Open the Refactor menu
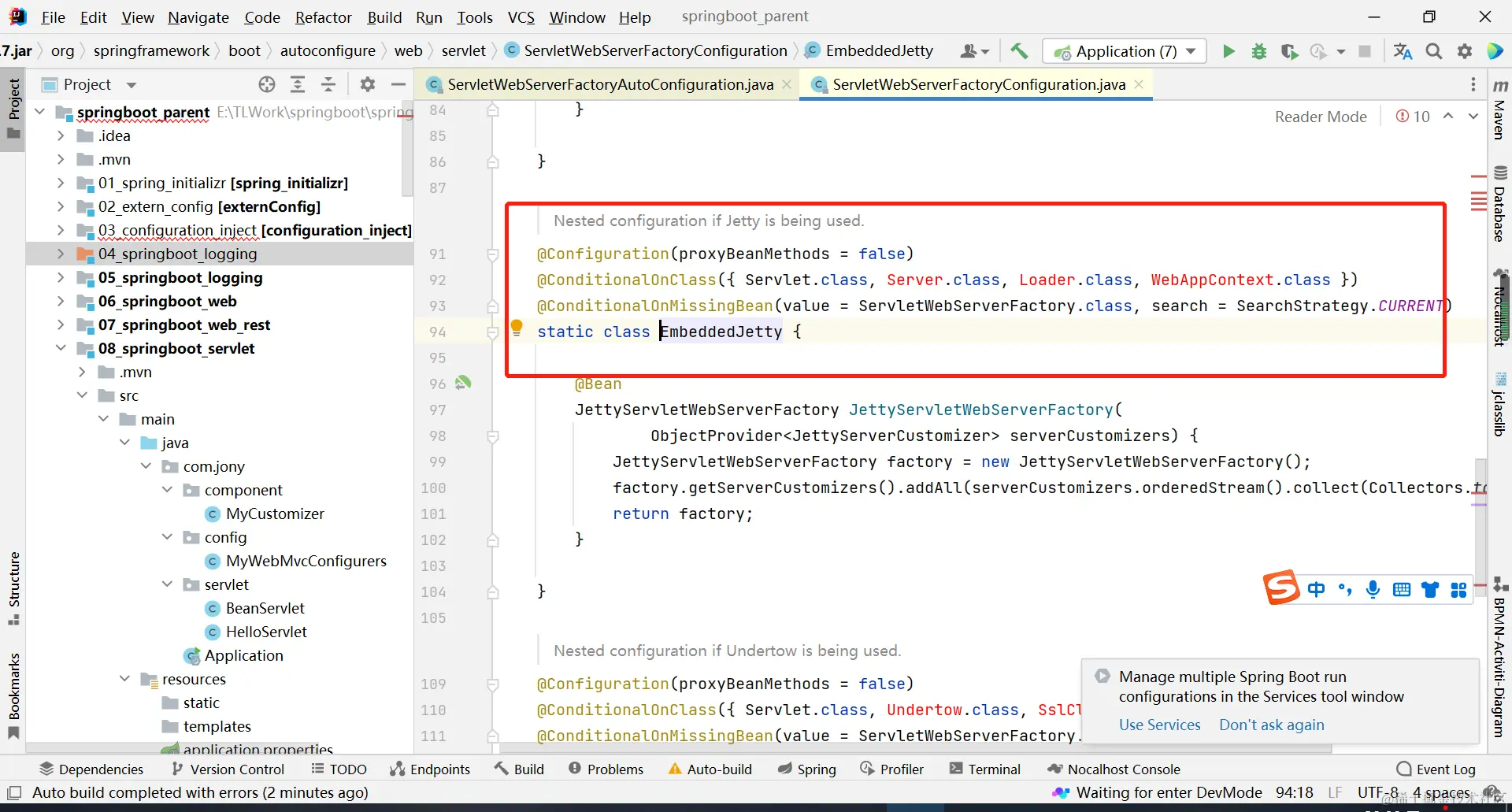 tap(323, 17)
